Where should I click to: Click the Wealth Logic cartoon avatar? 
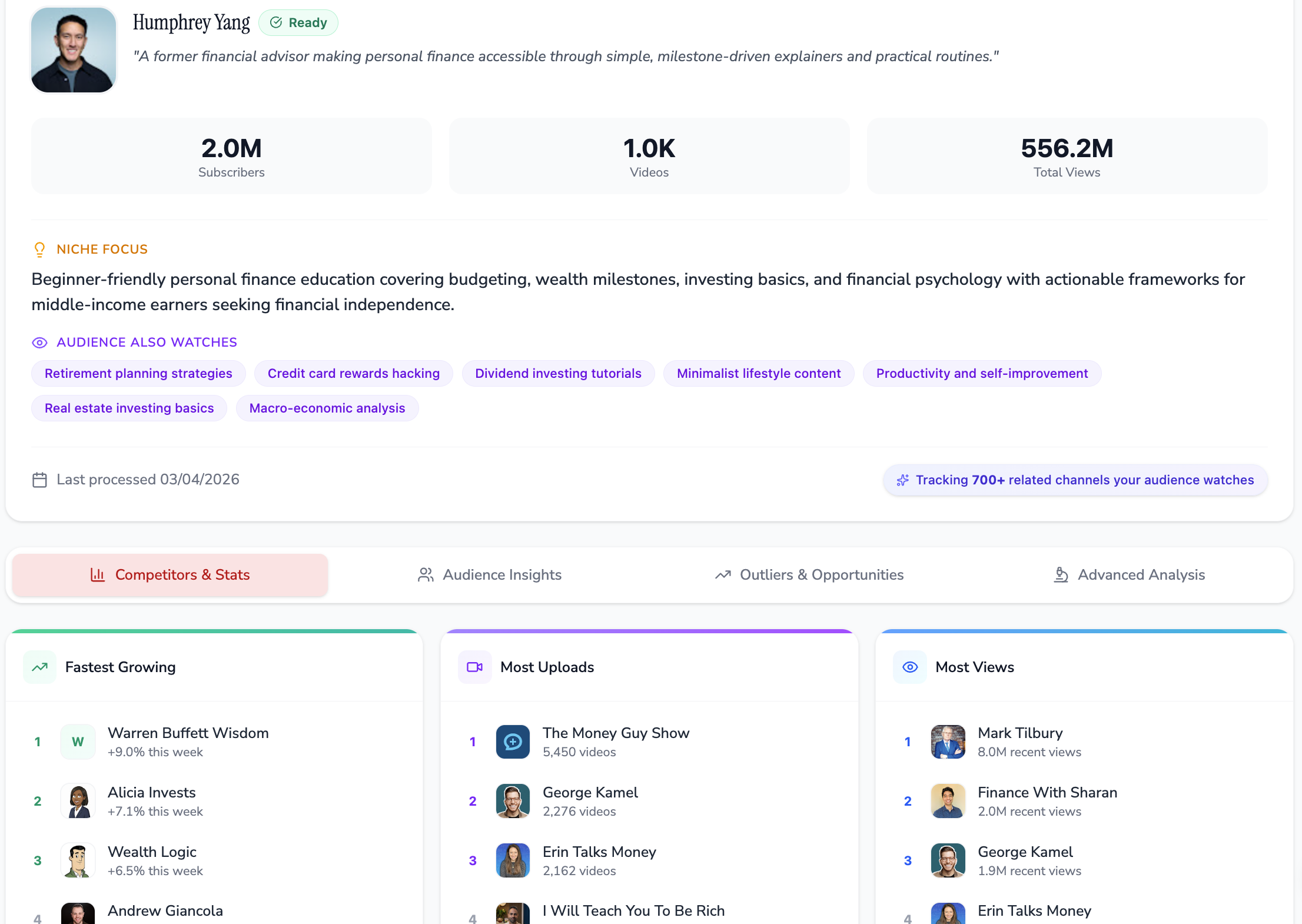point(78,860)
